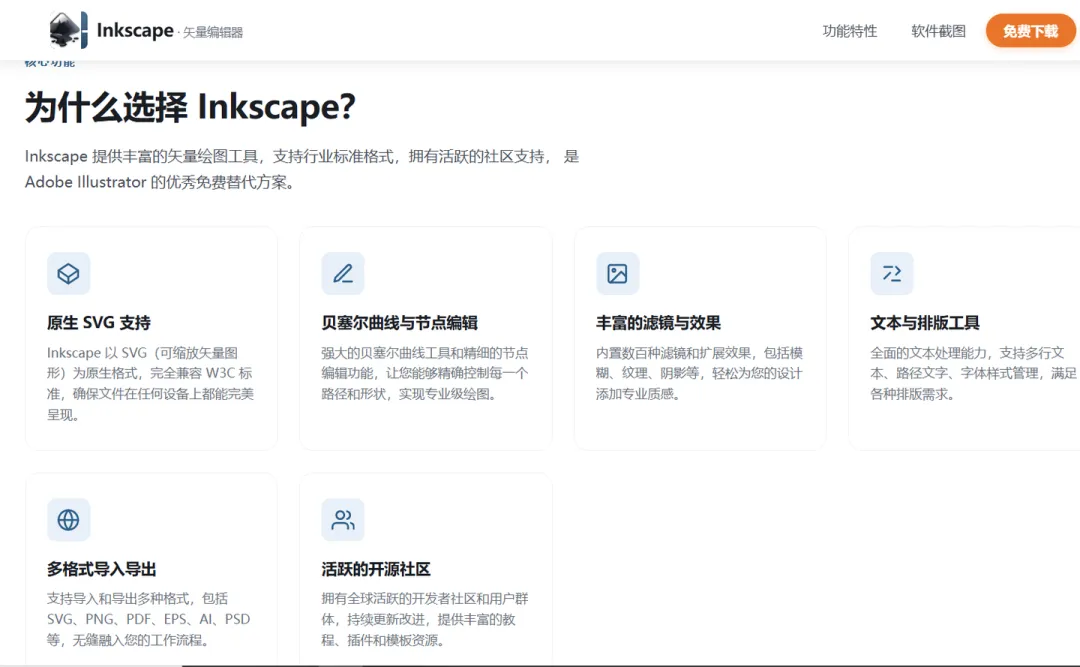Click the 贝塞尔曲线与节点编辑 card title

(399, 322)
